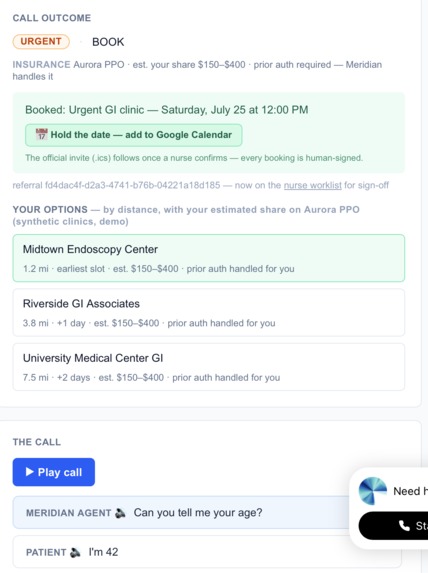The width and height of the screenshot is (428, 573).
Task: Add booking to Google Calendar
Action: coord(133,135)
